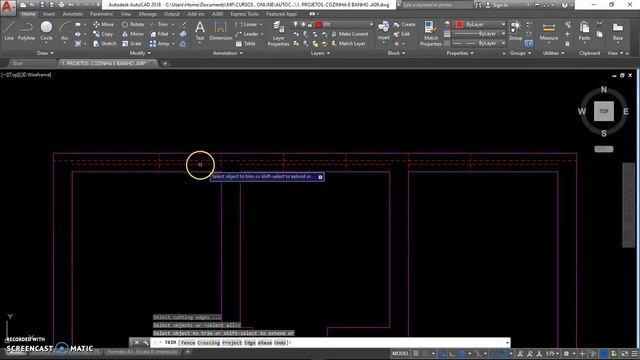640x360 pixels.
Task: Activate the Scale command
Action: coord(132,44)
